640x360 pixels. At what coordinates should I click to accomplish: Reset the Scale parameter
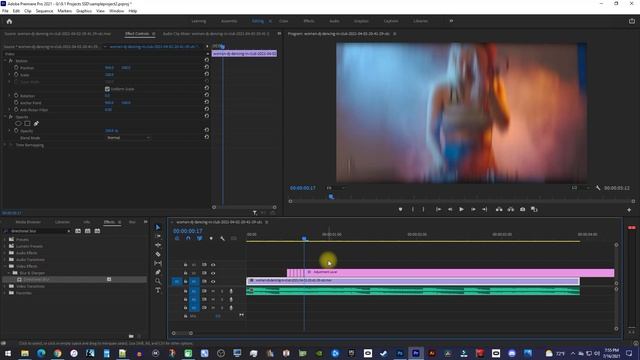click(x=207, y=74)
